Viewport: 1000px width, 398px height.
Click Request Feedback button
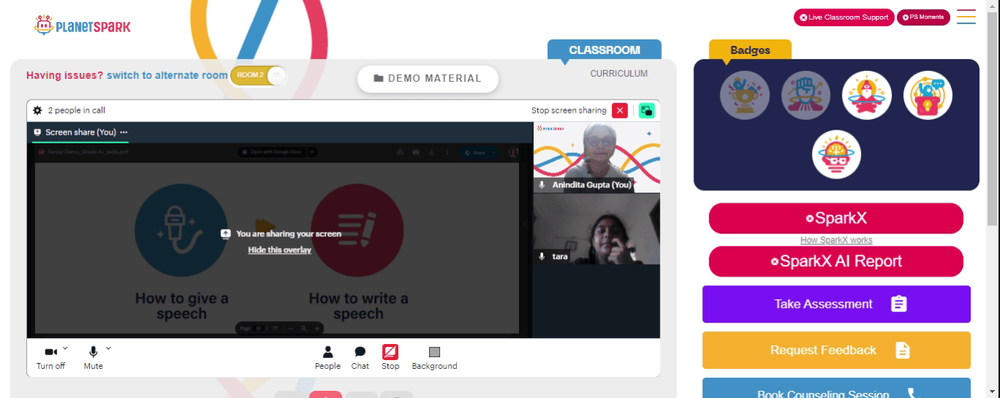[837, 350]
